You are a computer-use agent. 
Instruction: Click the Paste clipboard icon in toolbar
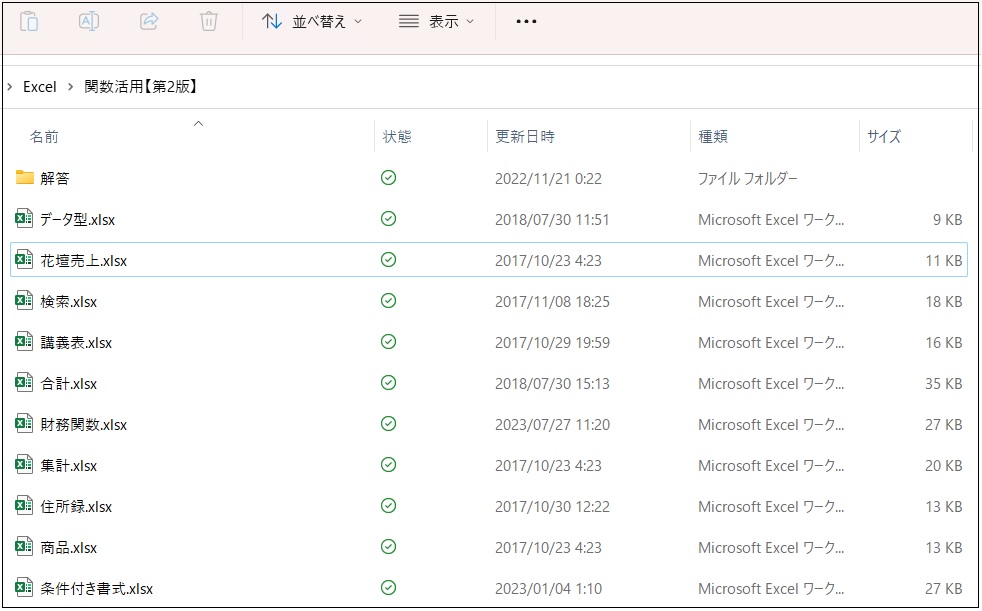[x=29, y=21]
